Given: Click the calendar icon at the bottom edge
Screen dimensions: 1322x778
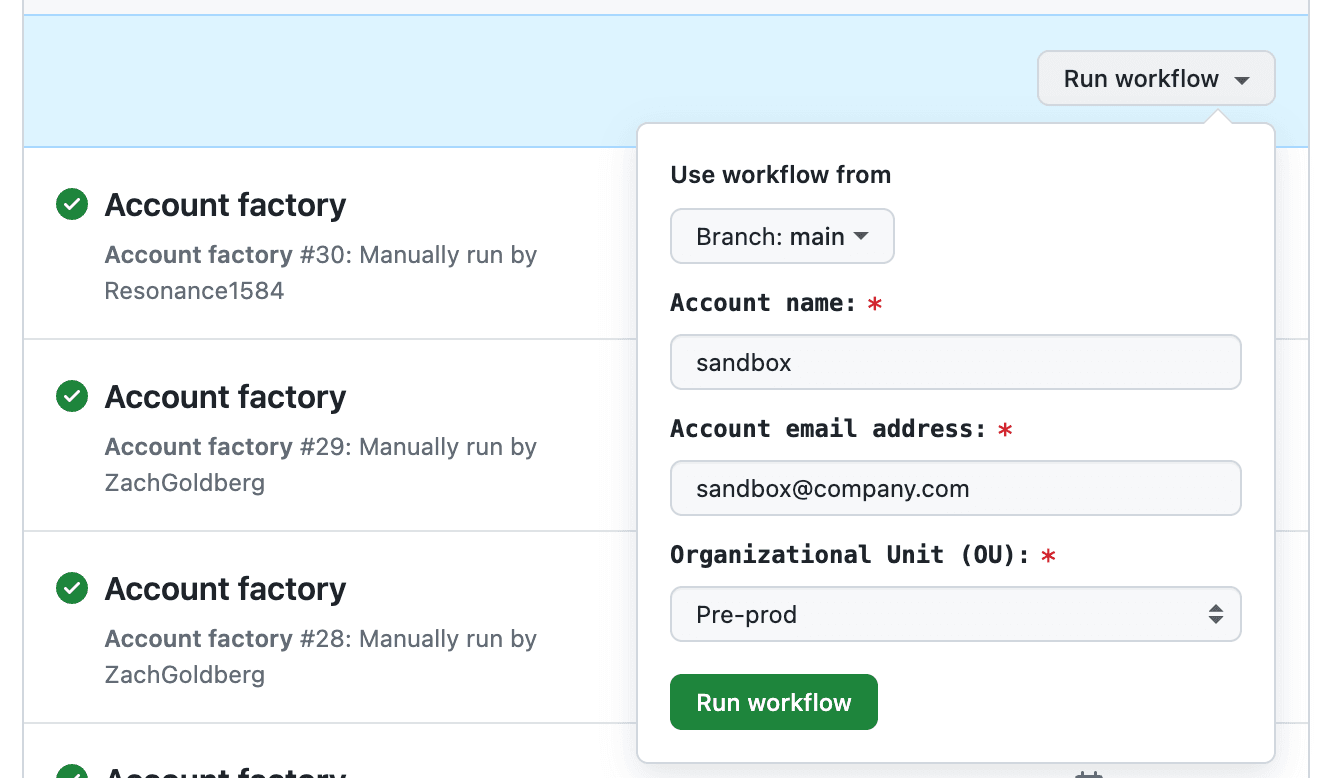Looking at the screenshot, I should pyautogui.click(x=1088, y=774).
